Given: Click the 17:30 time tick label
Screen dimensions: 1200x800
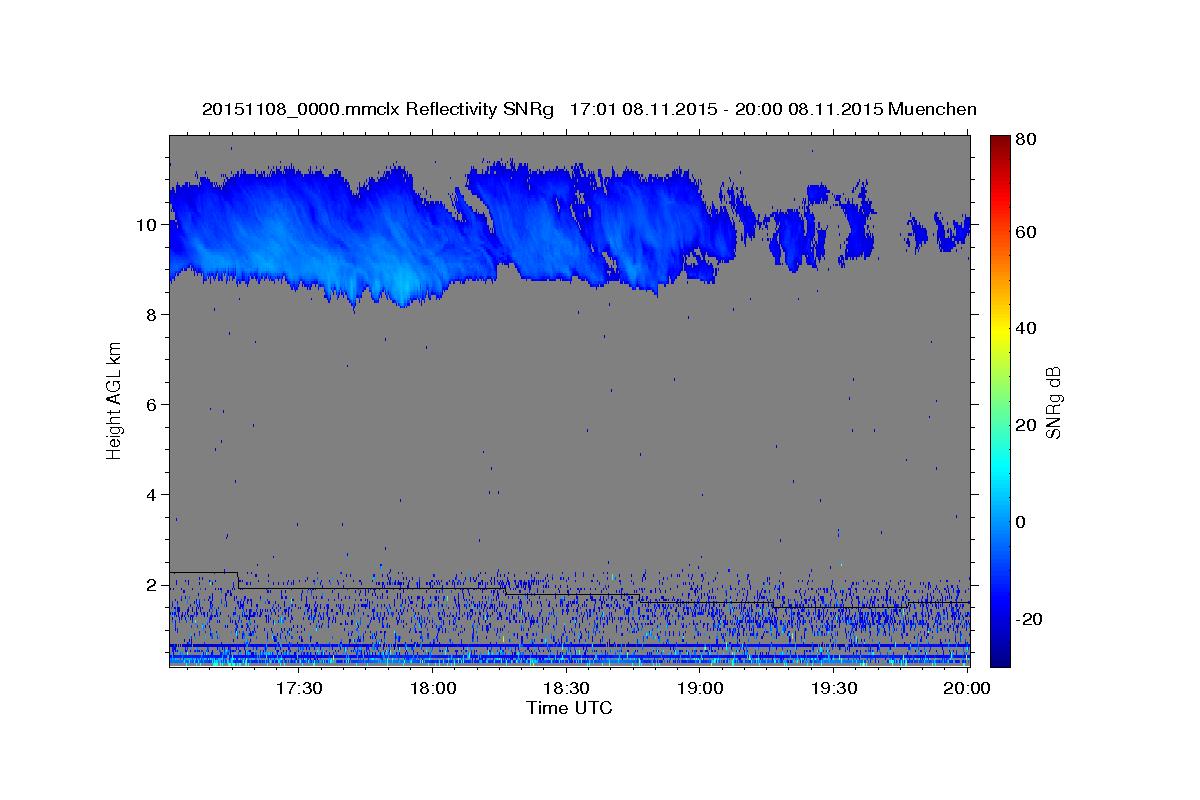Looking at the screenshot, I should (x=297, y=689).
